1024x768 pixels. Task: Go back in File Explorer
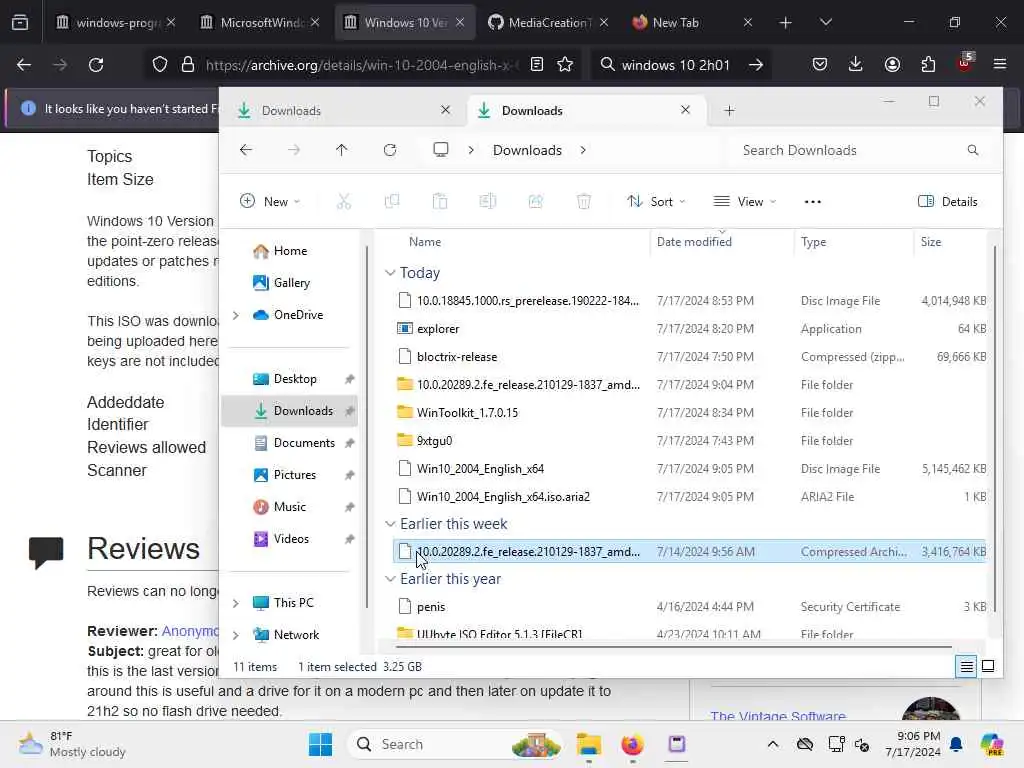(x=246, y=150)
